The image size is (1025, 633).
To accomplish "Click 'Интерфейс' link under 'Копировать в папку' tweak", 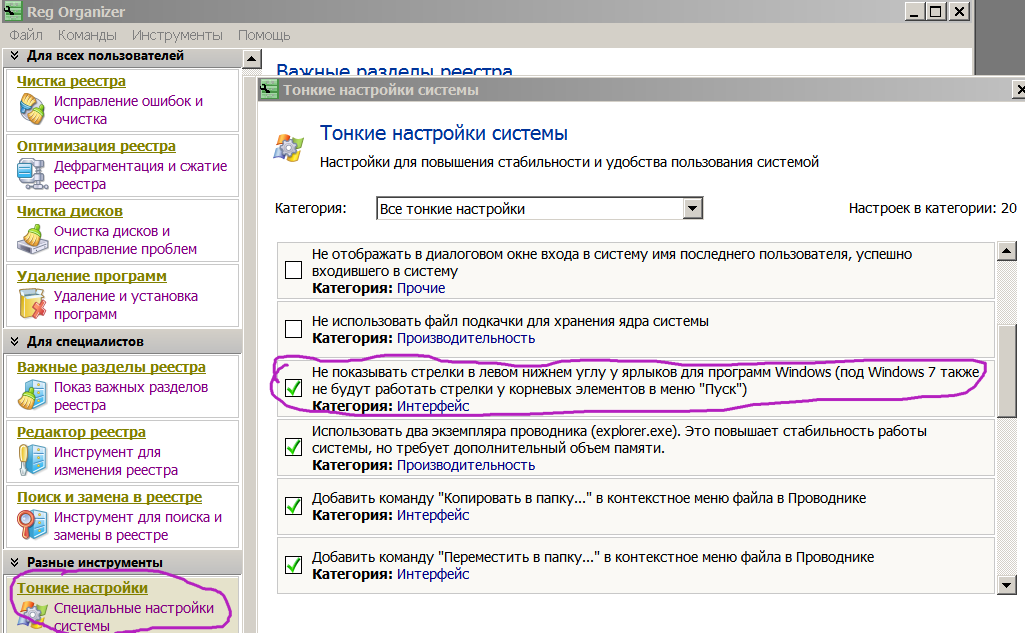I will [x=433, y=515].
